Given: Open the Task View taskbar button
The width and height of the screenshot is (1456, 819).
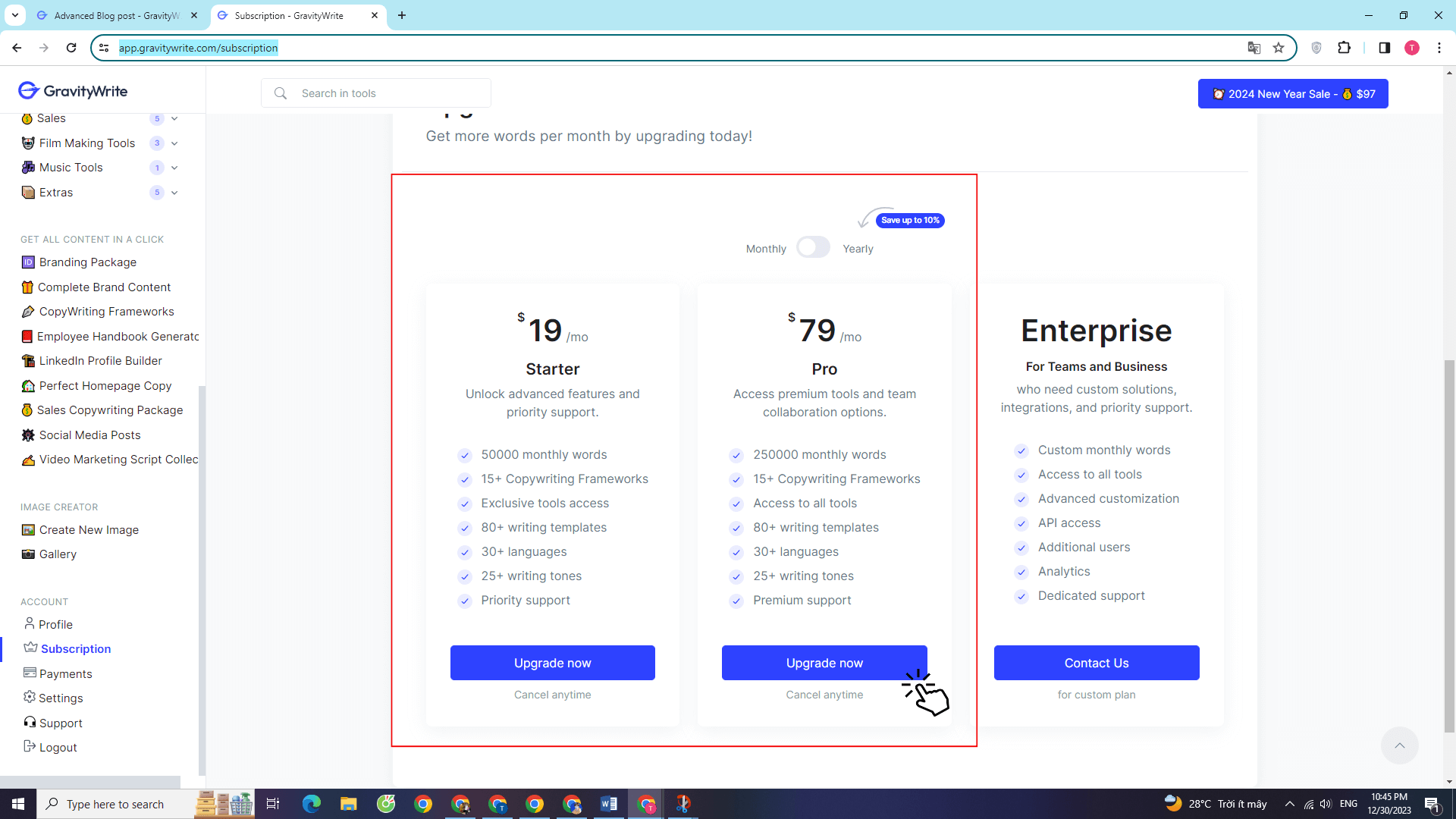Looking at the screenshot, I should coord(273,804).
